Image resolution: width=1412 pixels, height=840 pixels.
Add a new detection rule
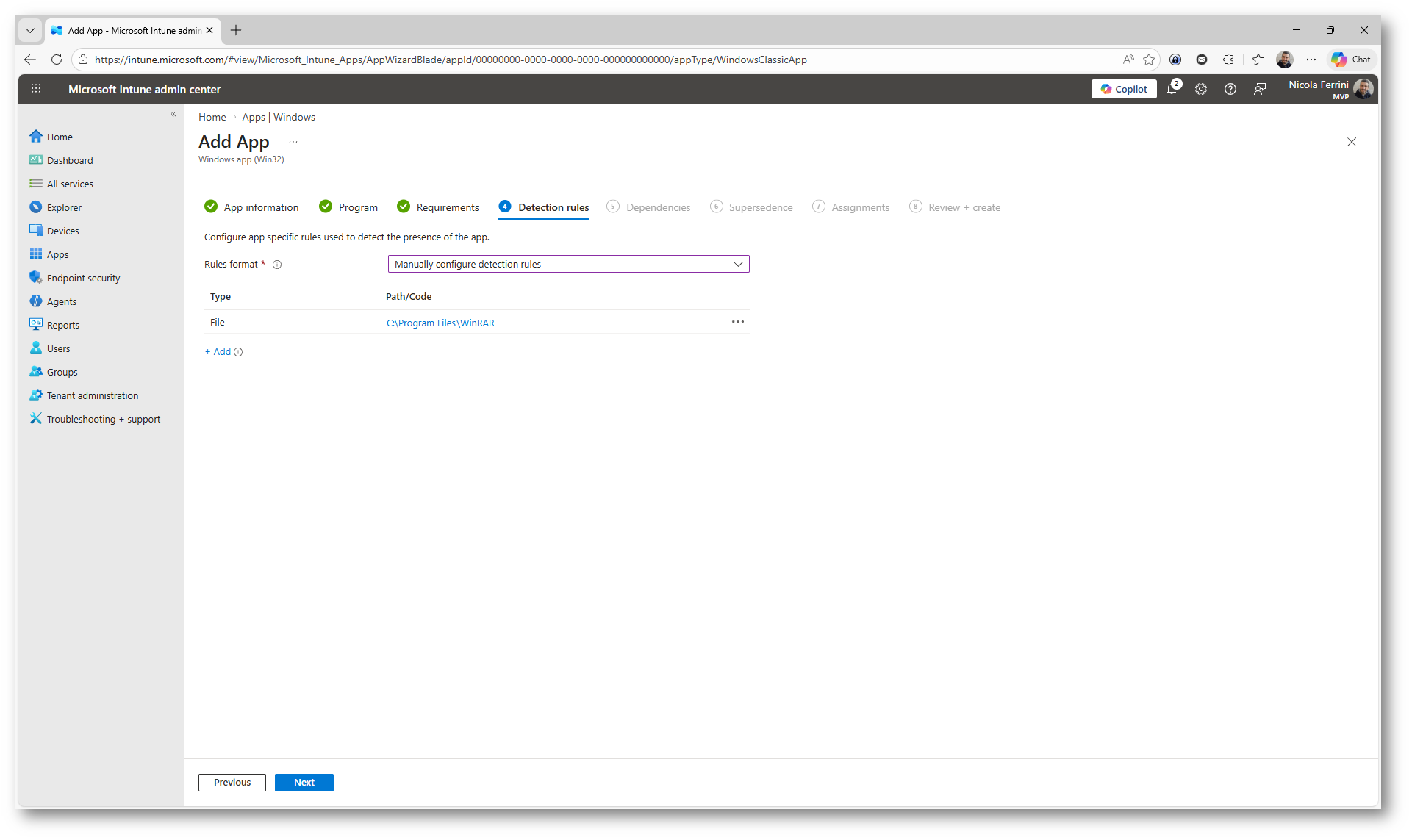click(x=218, y=351)
